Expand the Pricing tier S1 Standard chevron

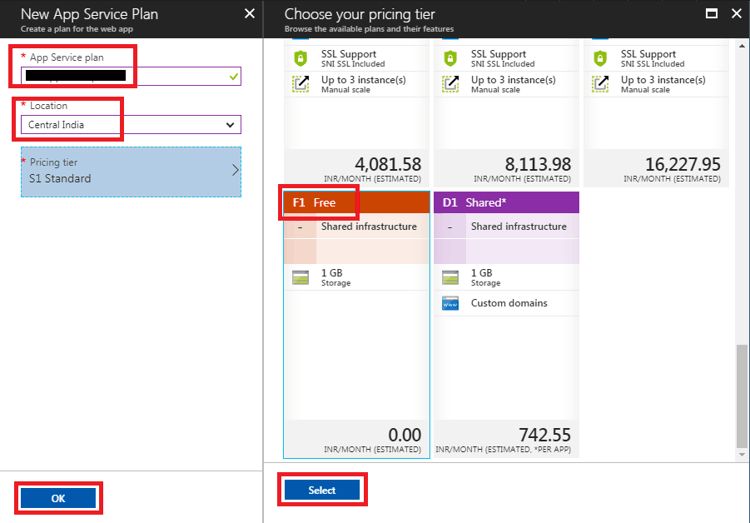click(235, 170)
